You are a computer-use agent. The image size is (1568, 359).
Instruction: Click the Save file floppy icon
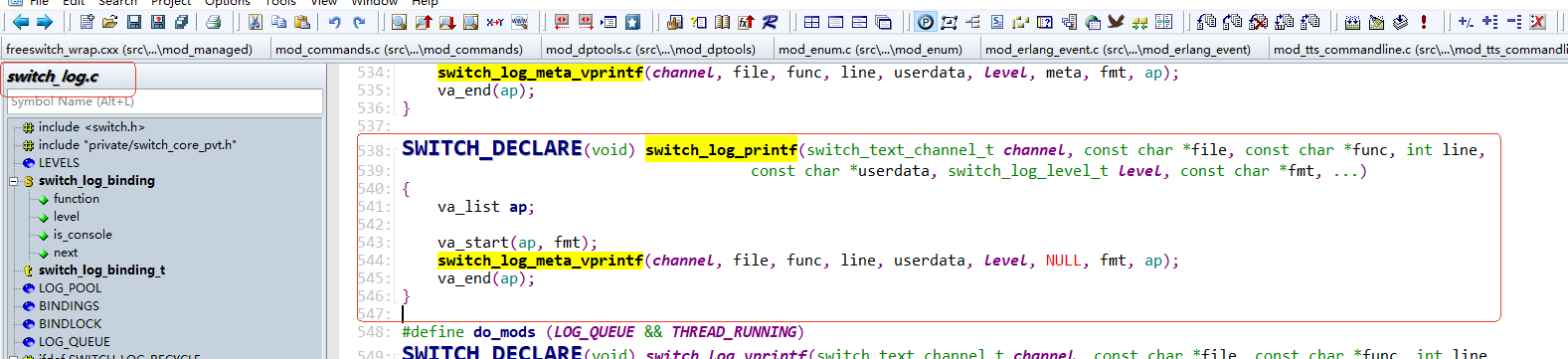tap(134, 22)
